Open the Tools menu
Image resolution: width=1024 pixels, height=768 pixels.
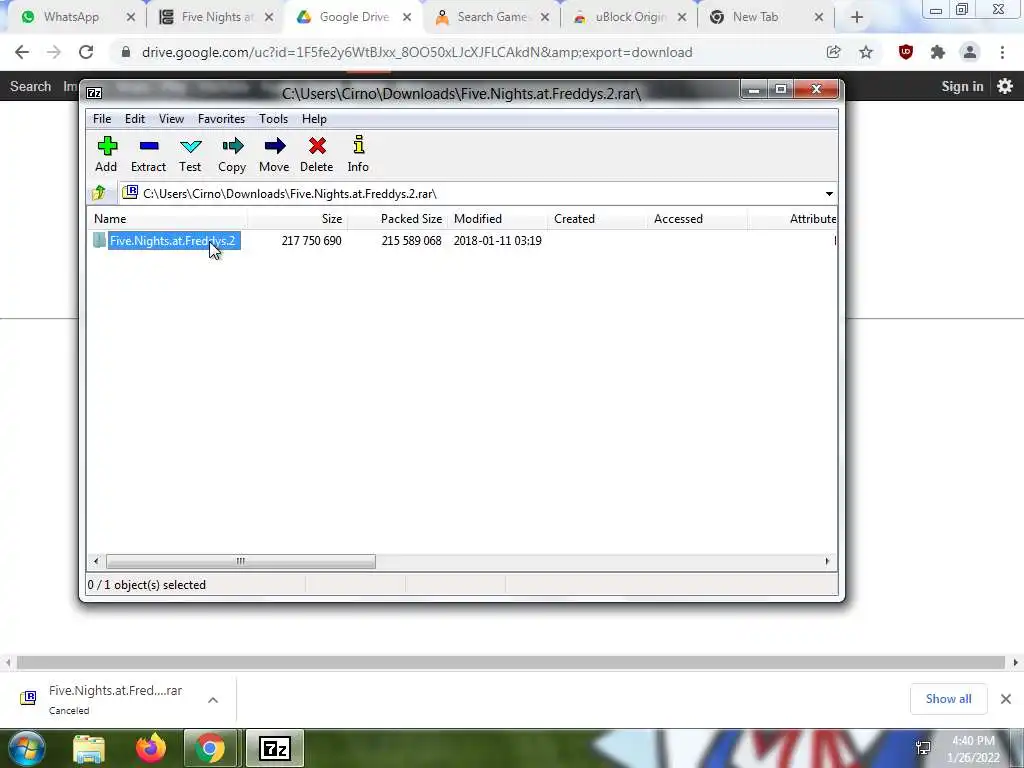coord(273,119)
